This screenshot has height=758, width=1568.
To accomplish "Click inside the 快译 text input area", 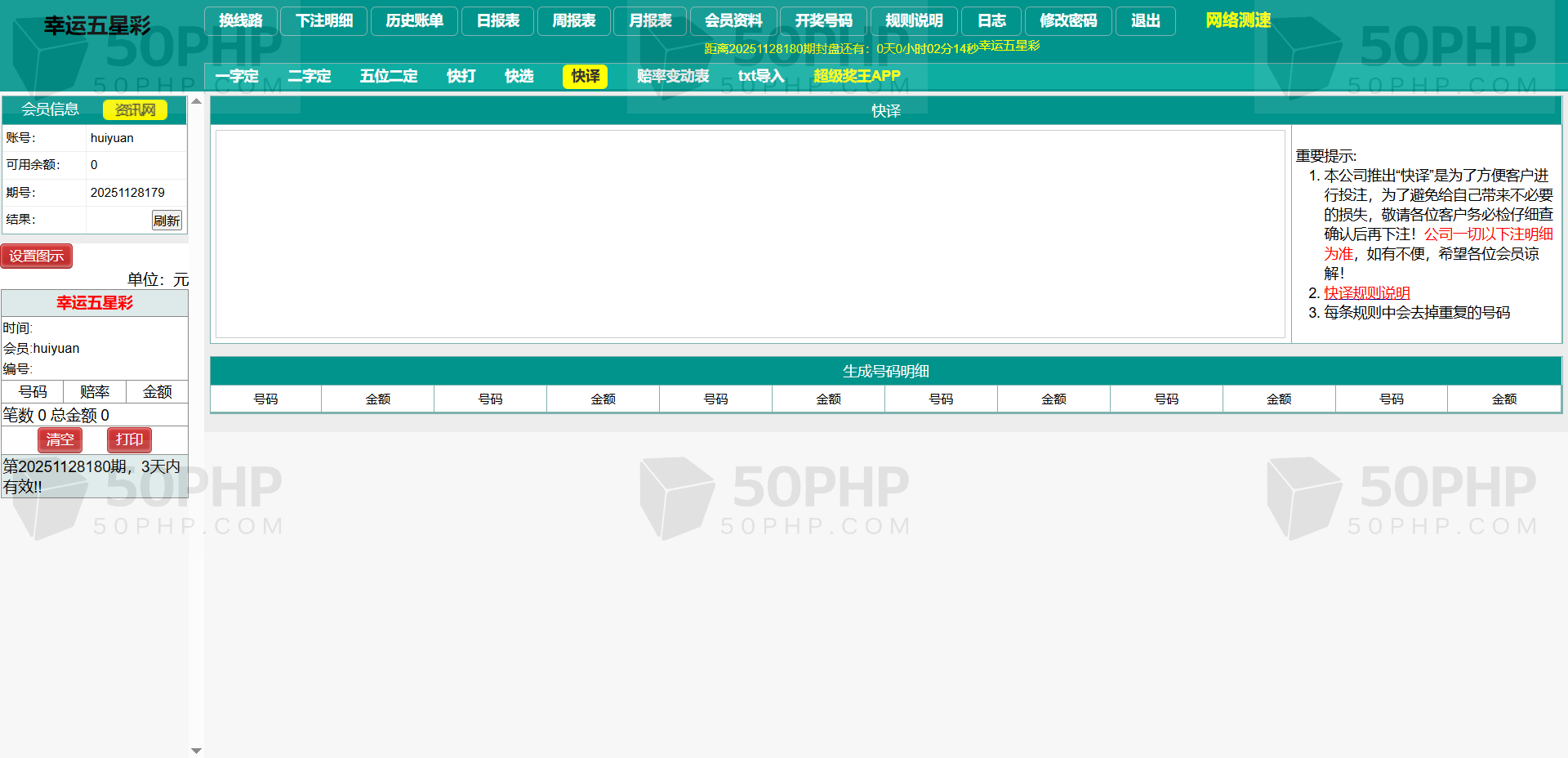I will (x=750, y=234).
